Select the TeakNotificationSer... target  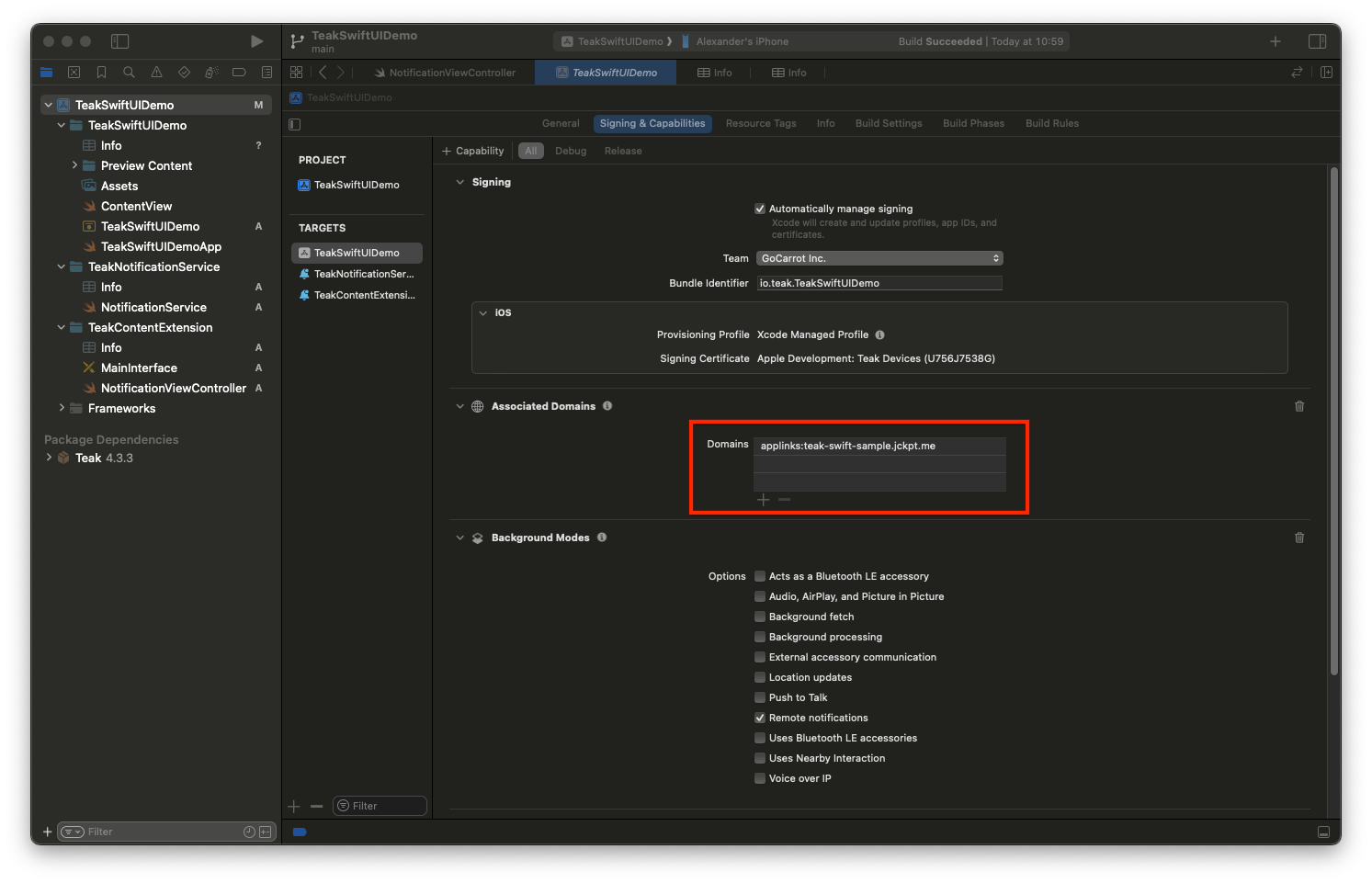(357, 274)
